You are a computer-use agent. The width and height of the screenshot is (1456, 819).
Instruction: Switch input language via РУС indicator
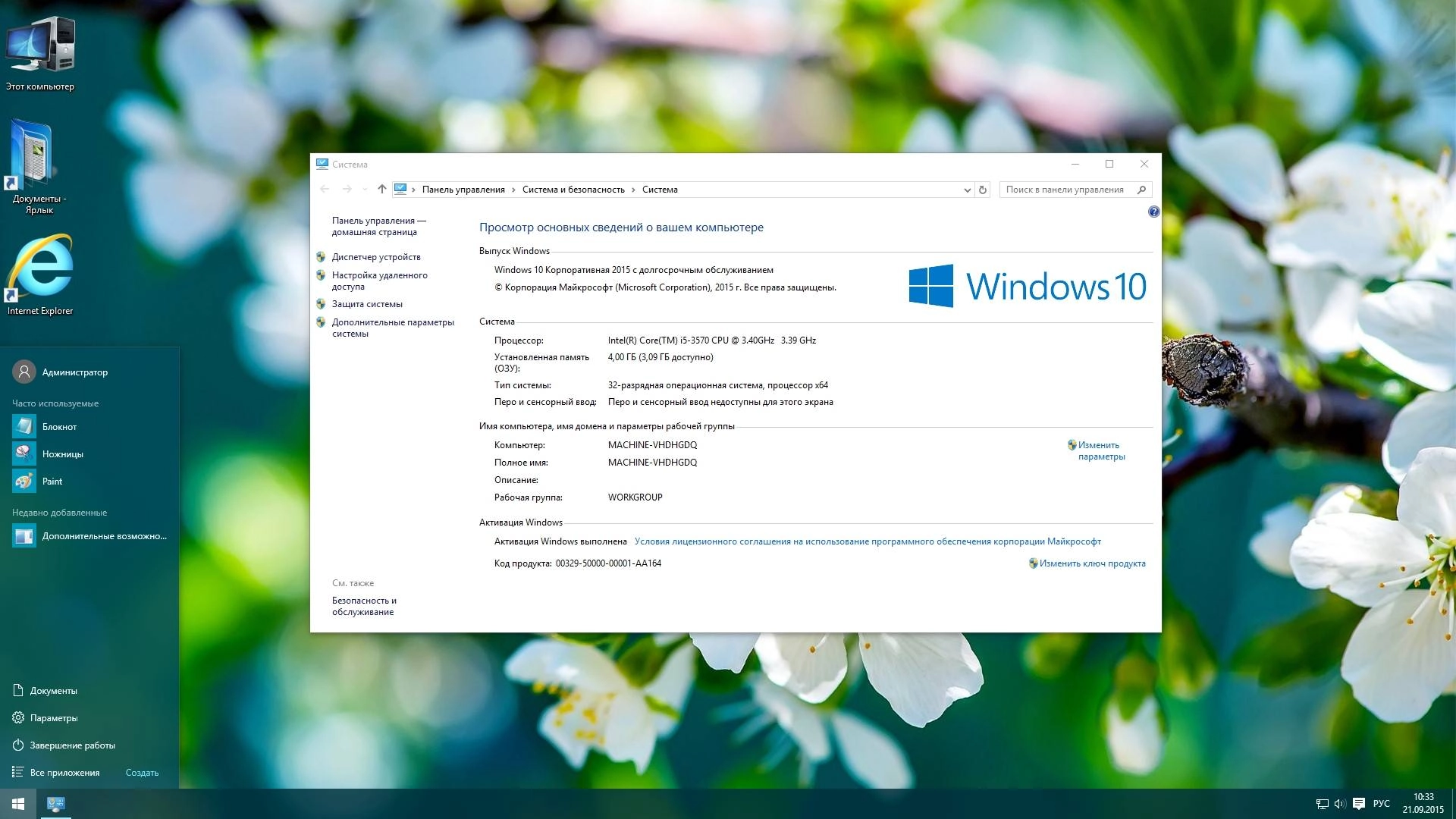point(1381,804)
